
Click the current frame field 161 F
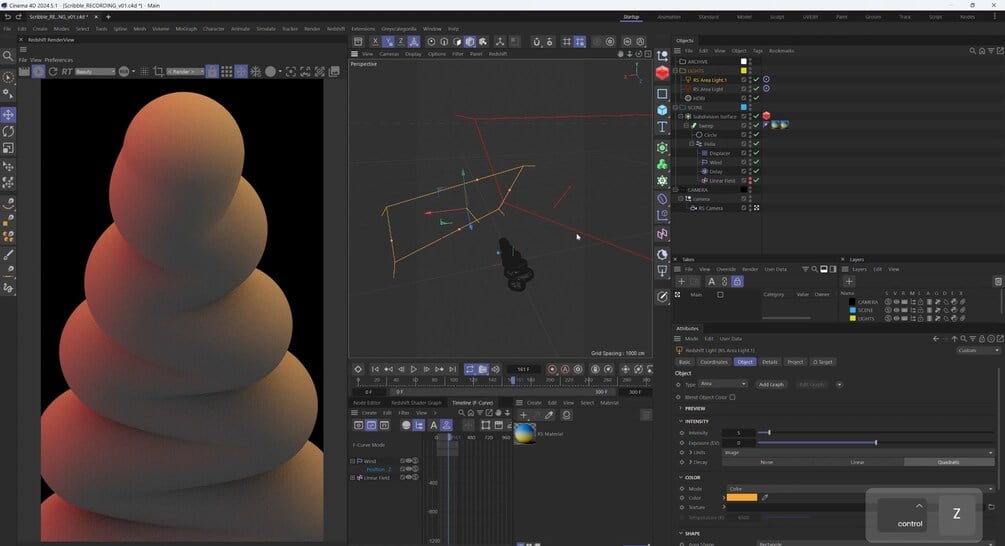523,369
